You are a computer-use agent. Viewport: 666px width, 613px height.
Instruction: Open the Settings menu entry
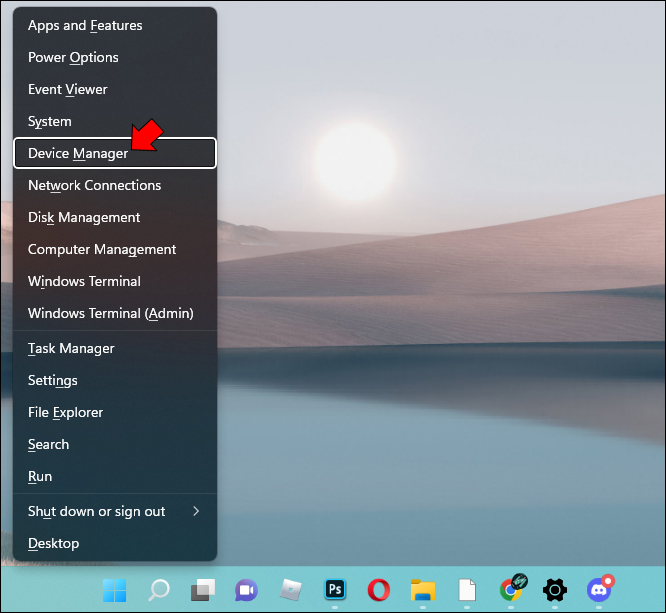click(x=115, y=380)
